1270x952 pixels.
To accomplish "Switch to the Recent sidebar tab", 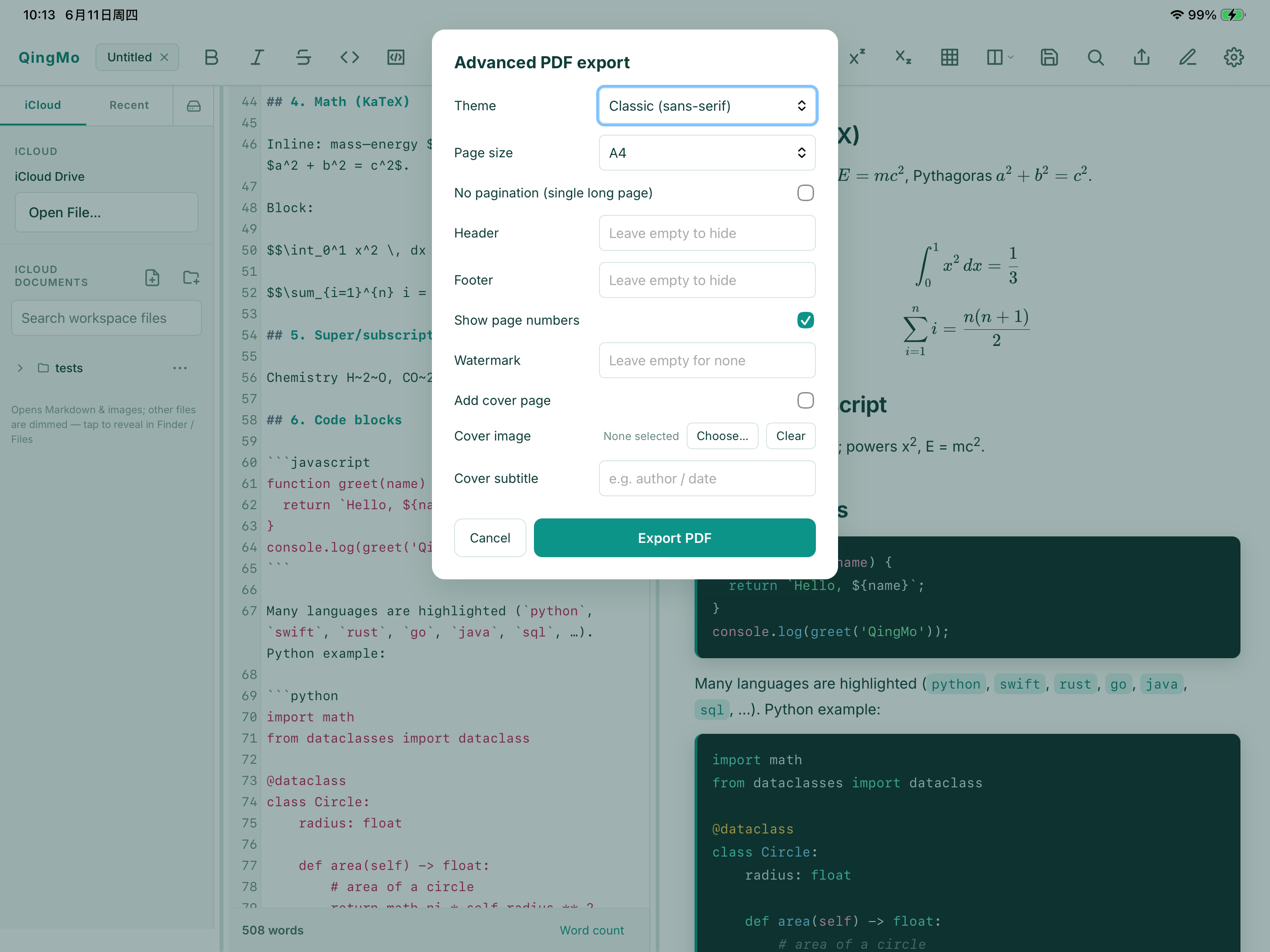I will tap(129, 105).
